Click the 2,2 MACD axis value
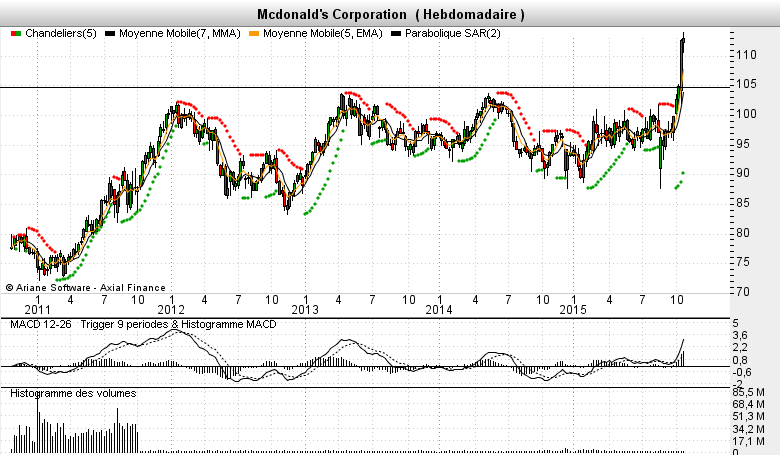 click(x=740, y=347)
